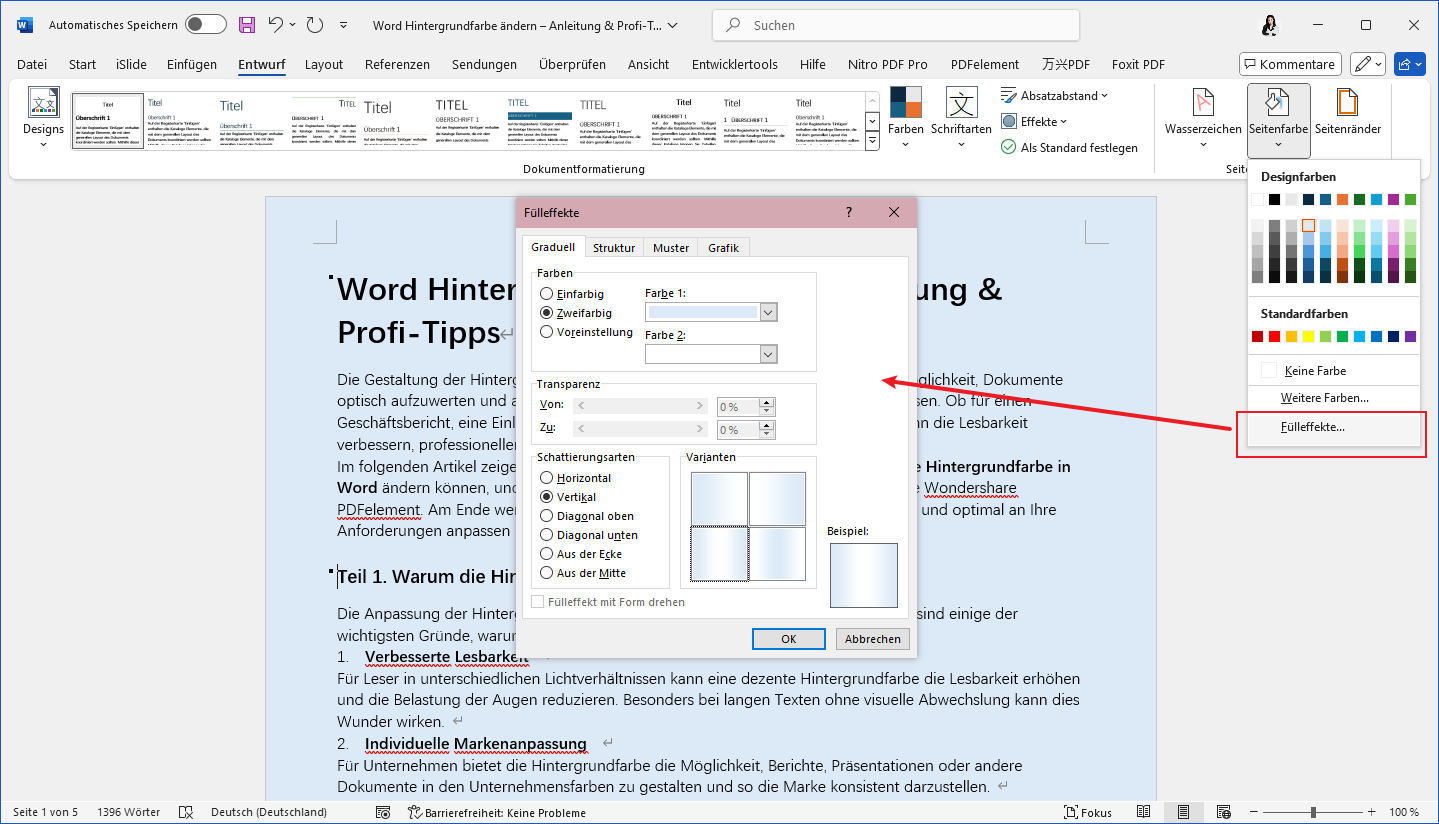The height and width of the screenshot is (824, 1439).
Task: Choose Weitere Farben... menu entry
Action: pos(1334,398)
